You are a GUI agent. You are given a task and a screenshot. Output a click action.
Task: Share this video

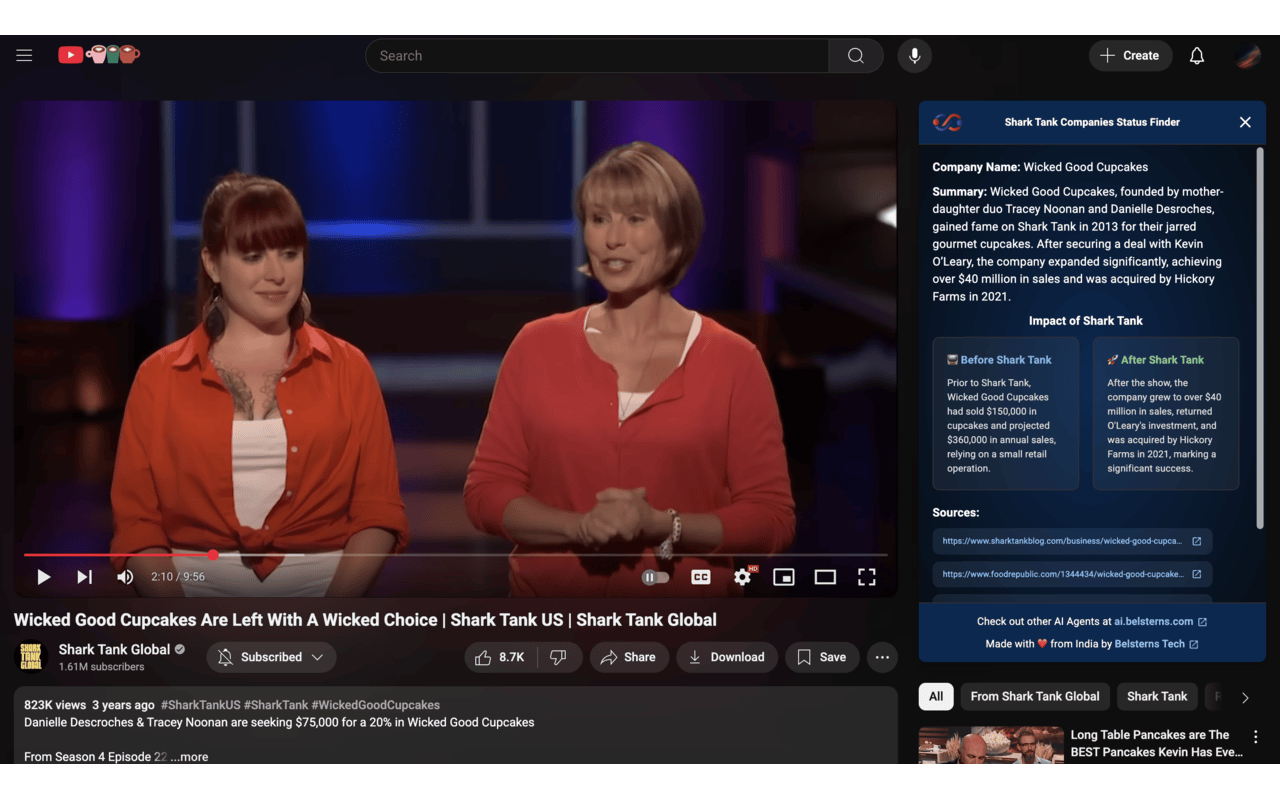(x=628, y=657)
